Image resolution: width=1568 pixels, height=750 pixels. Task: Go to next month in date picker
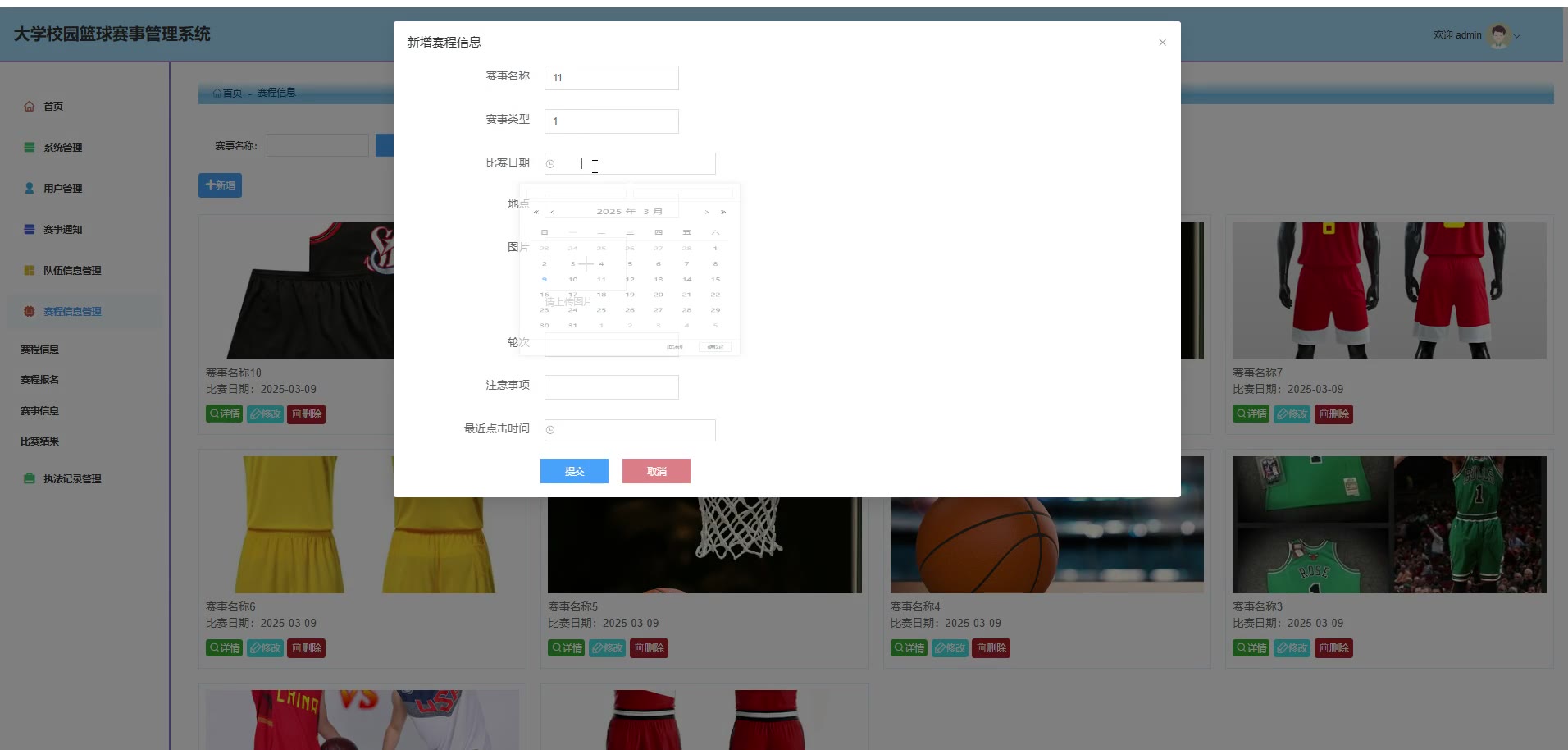pos(707,212)
